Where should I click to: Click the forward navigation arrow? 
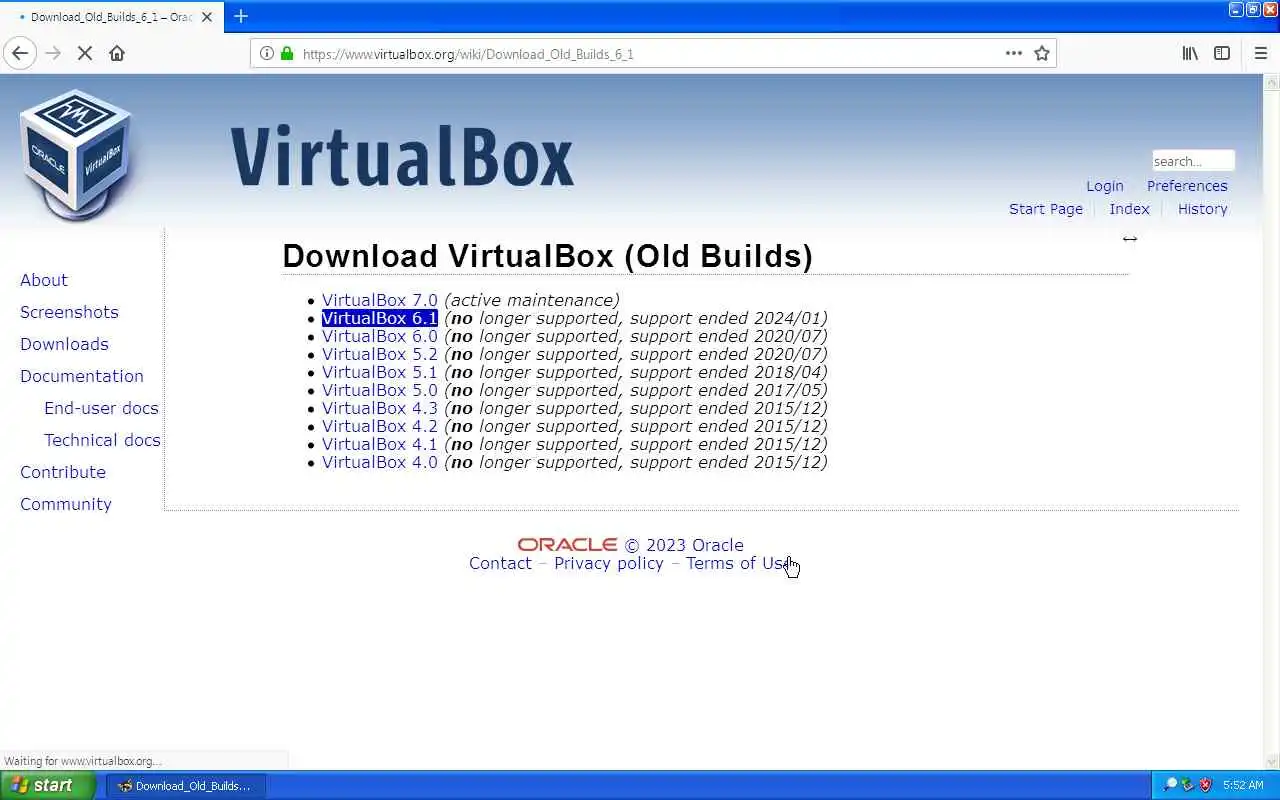54,53
